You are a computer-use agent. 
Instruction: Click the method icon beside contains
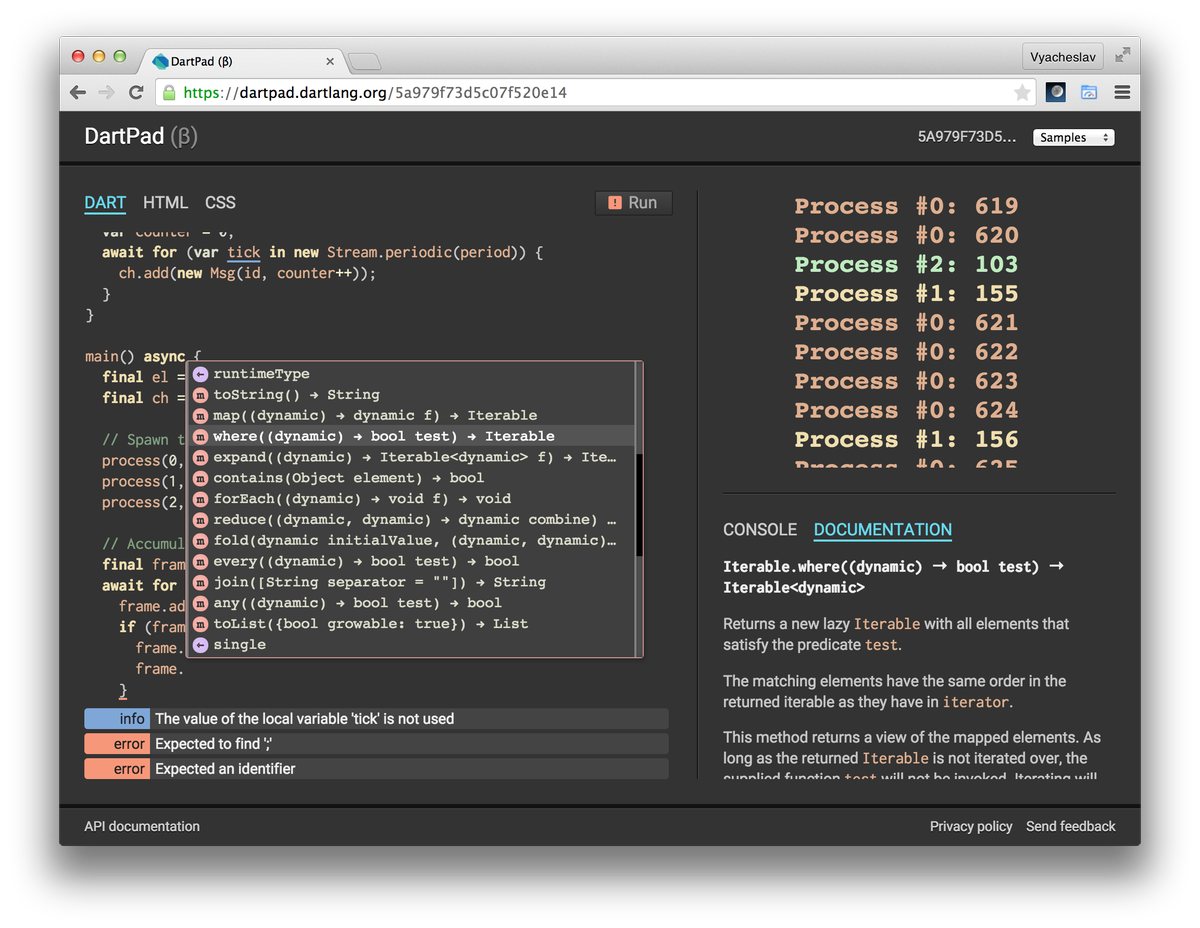point(200,478)
